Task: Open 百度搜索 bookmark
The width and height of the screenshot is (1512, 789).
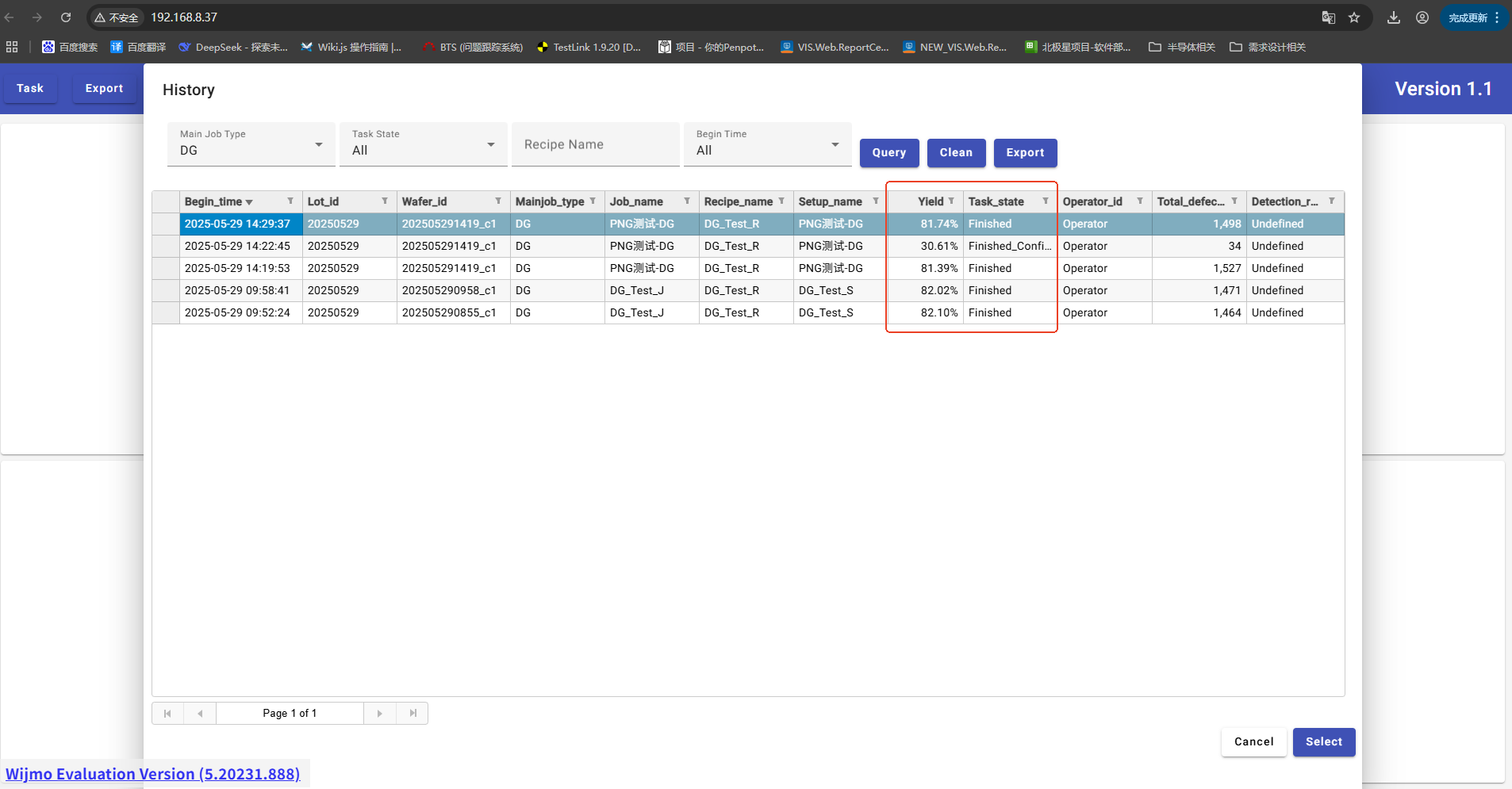Action: click(x=70, y=48)
